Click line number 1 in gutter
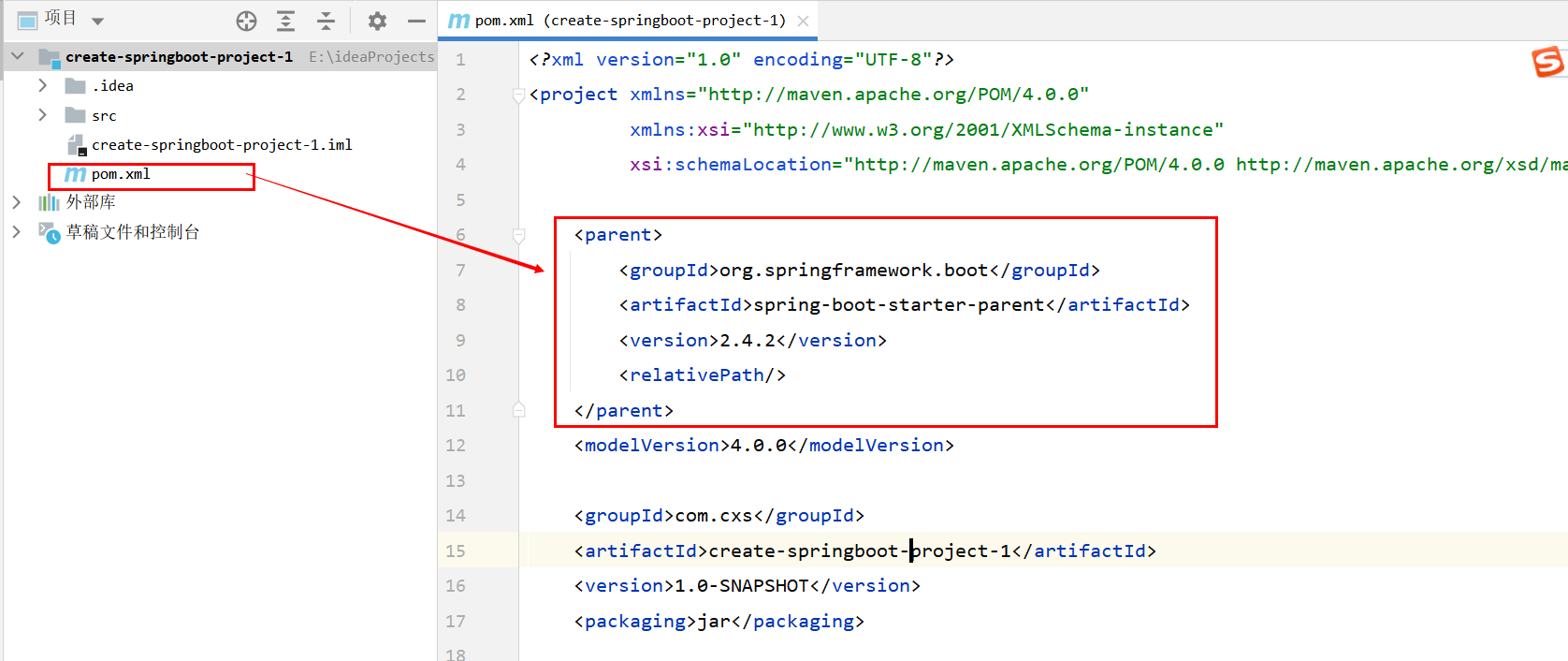 460,60
